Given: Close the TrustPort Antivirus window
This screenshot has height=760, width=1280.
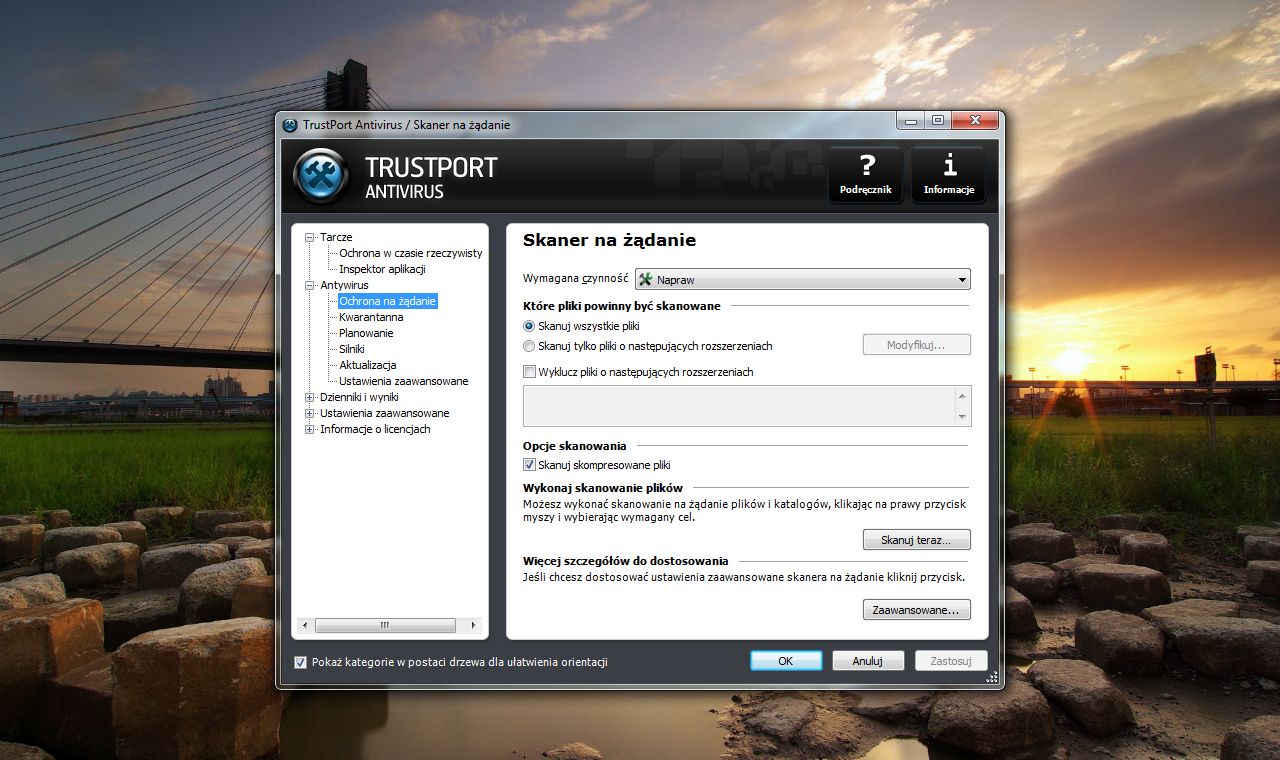Looking at the screenshot, I should click(975, 122).
